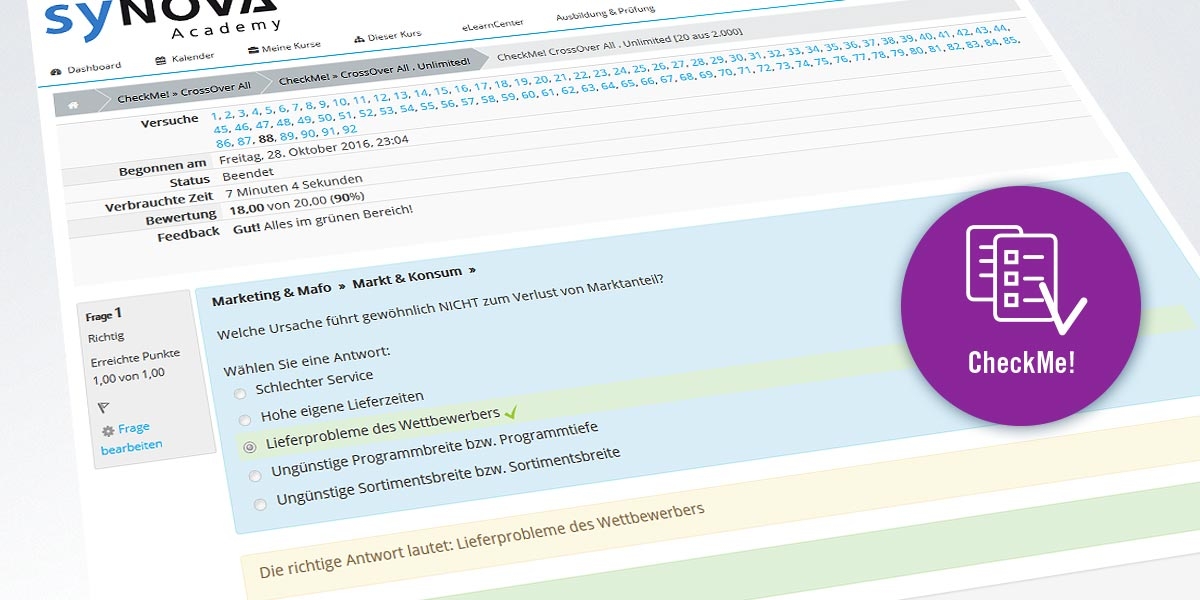Select the Dieser Kurs navigation label
Screen dimensions: 1200x600
point(395,36)
